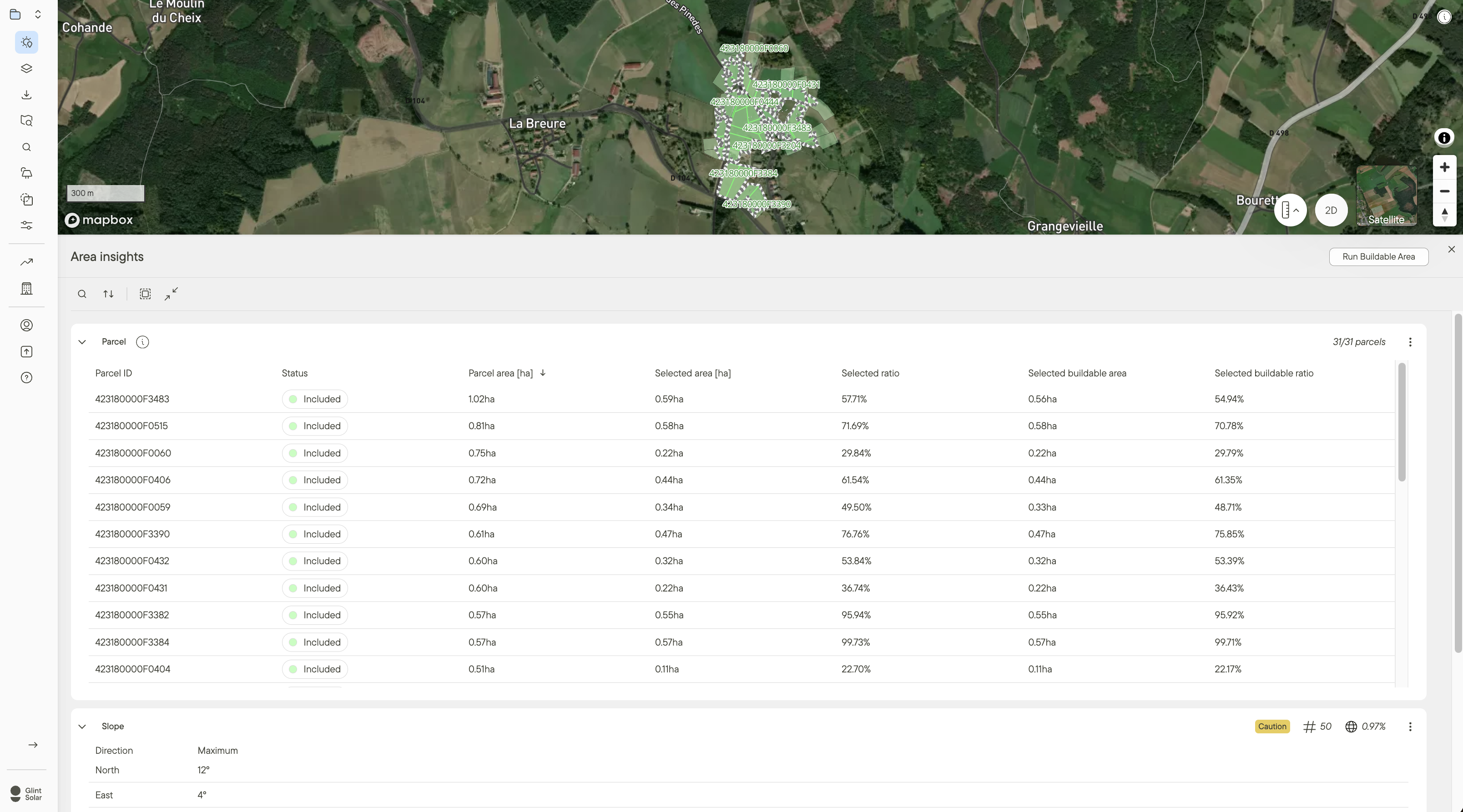Click the trend chart sidebar icon

(x=26, y=262)
